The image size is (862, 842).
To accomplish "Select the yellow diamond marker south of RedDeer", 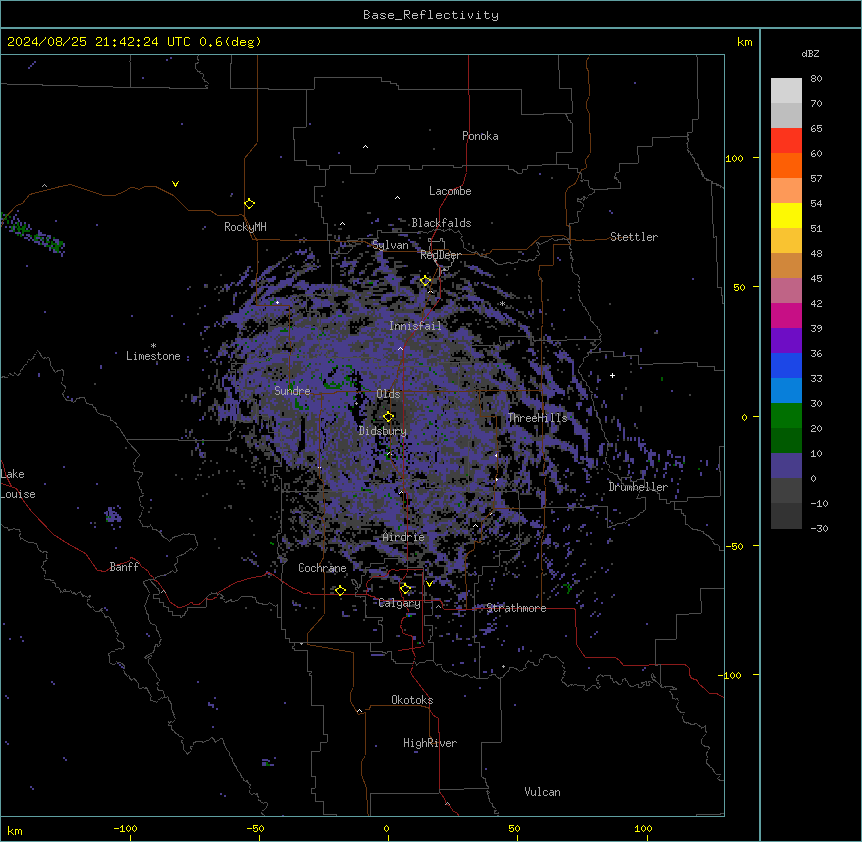I will coord(426,281).
